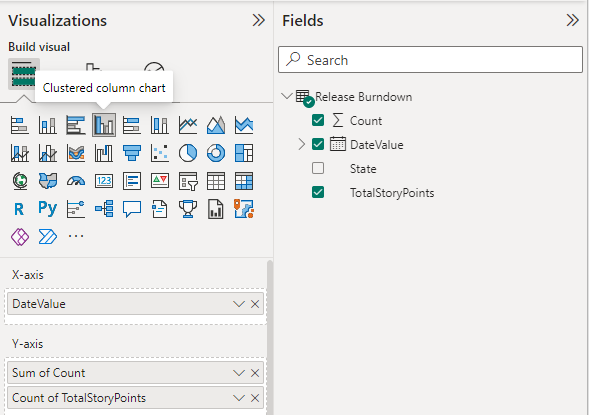Select the Clustered column chart visual
589x415 pixels.
[104, 125]
